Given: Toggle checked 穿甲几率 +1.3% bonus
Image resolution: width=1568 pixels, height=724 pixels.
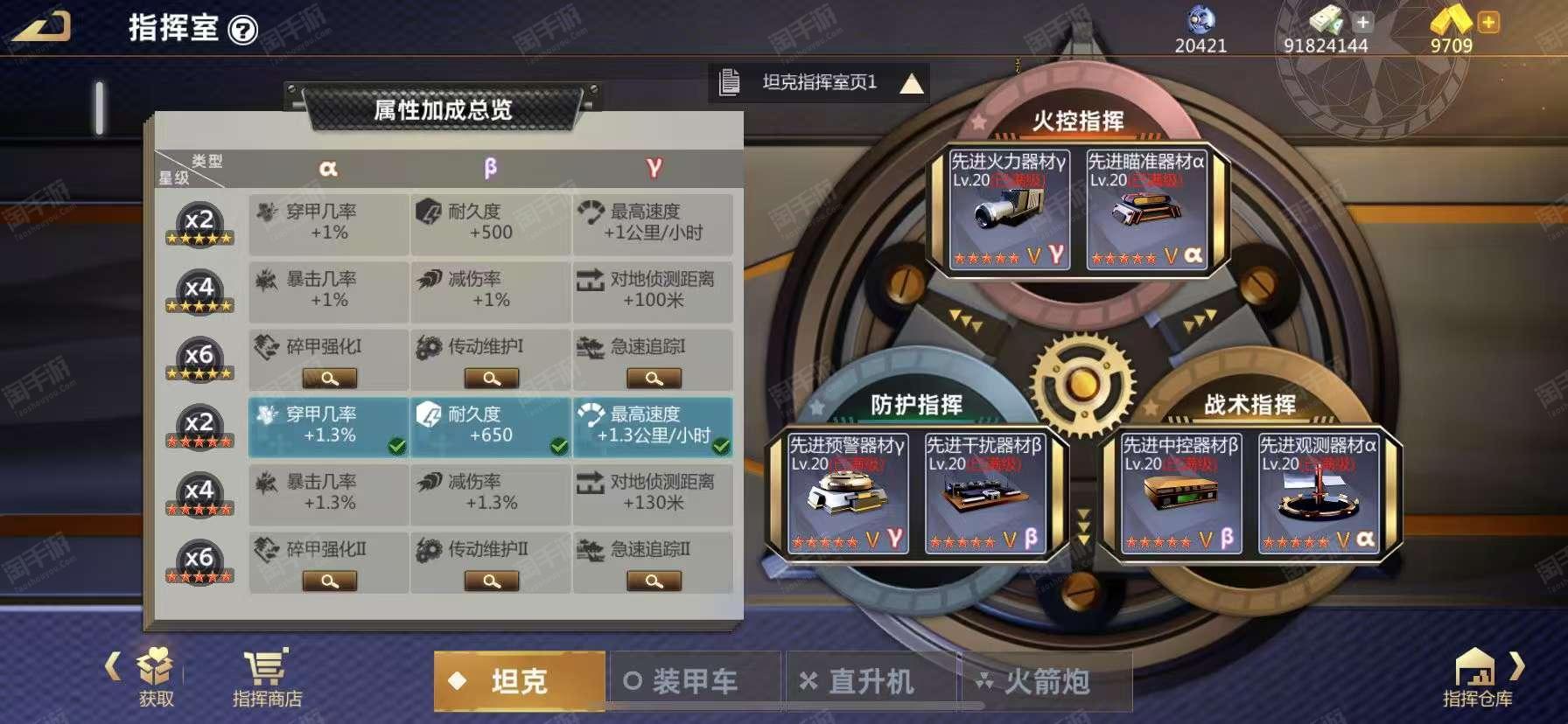Looking at the screenshot, I should pyautogui.click(x=329, y=427).
